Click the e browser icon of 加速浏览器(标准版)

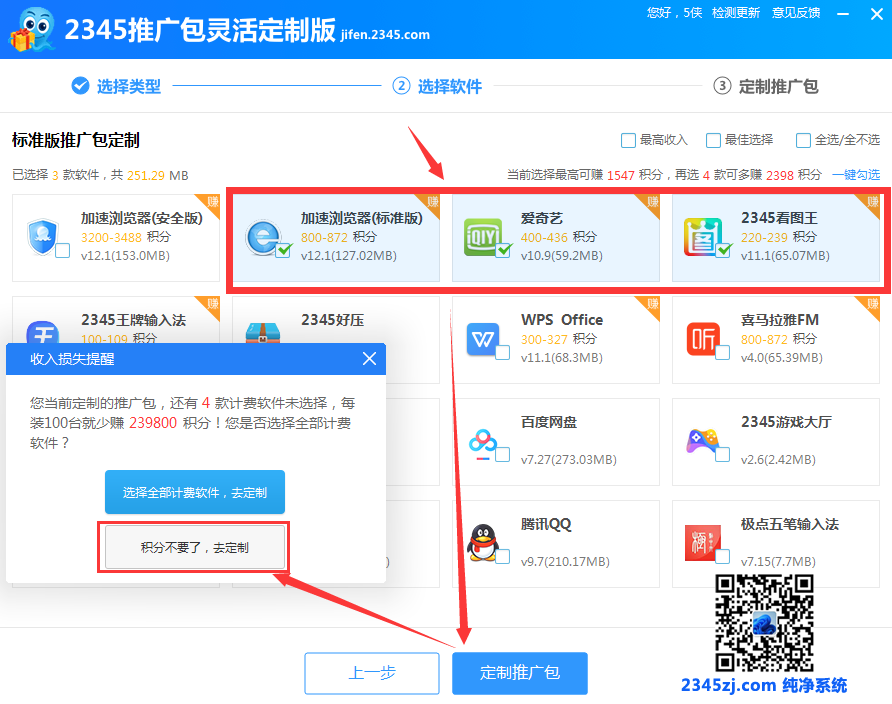[x=262, y=237]
